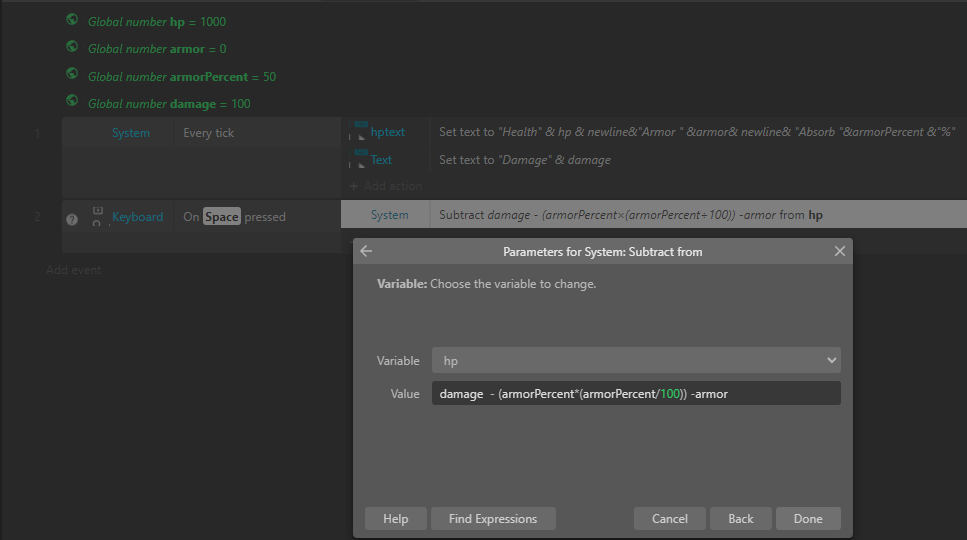Close the Parameters for System dialog
The height and width of the screenshot is (540, 967).
coord(839,251)
